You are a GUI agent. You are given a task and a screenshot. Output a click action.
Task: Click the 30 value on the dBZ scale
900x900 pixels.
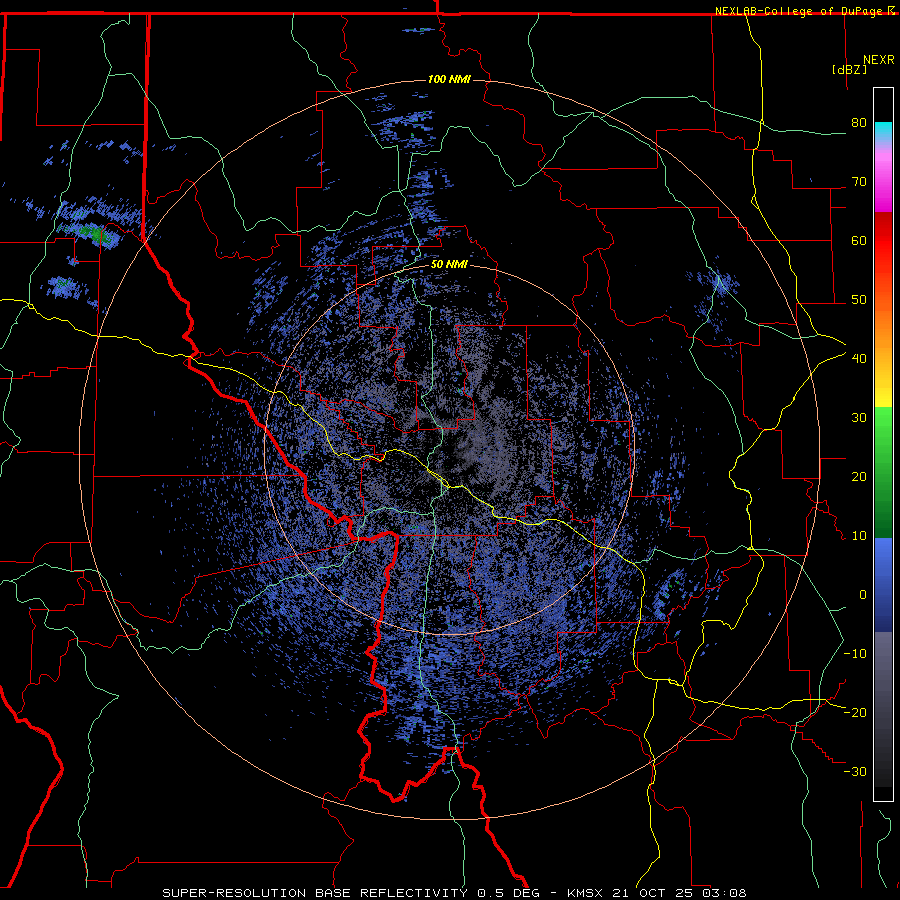point(859,417)
